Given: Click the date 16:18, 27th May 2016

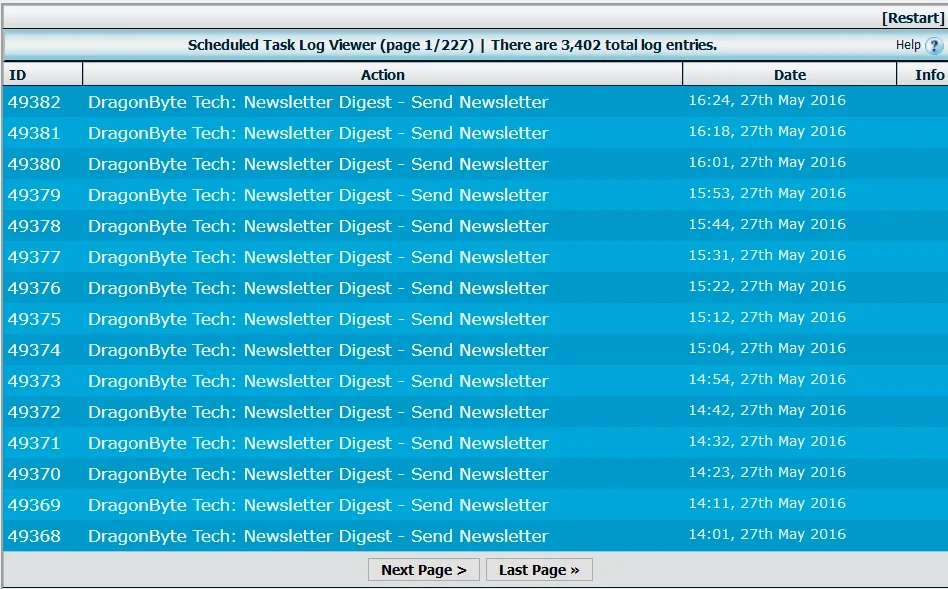Looking at the screenshot, I should tap(767, 131).
